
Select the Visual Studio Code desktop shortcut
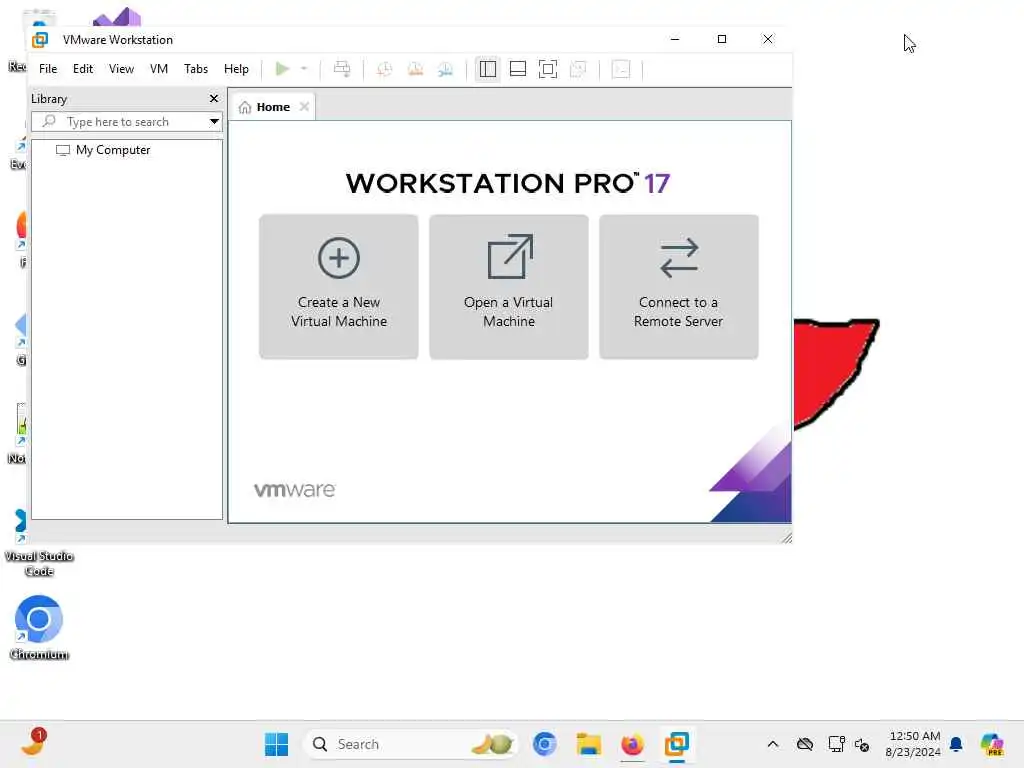pyautogui.click(x=39, y=543)
